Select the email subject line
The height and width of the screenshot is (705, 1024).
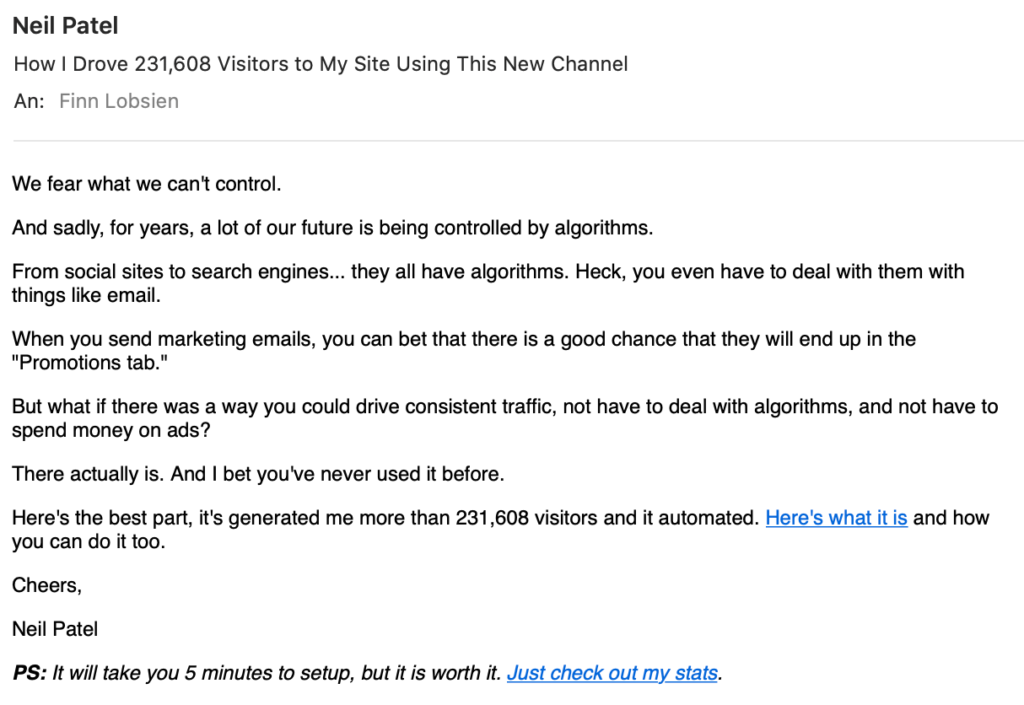(320, 64)
